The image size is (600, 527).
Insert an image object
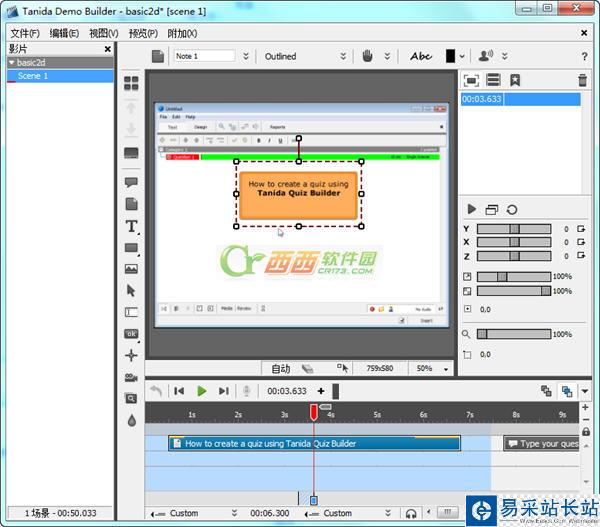click(x=131, y=269)
